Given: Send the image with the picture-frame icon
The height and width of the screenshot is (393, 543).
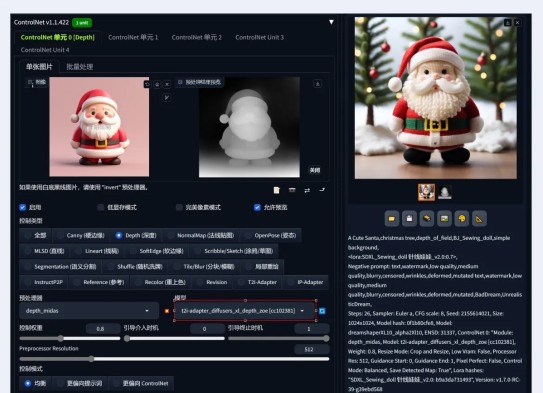Looking at the screenshot, I should (444, 218).
